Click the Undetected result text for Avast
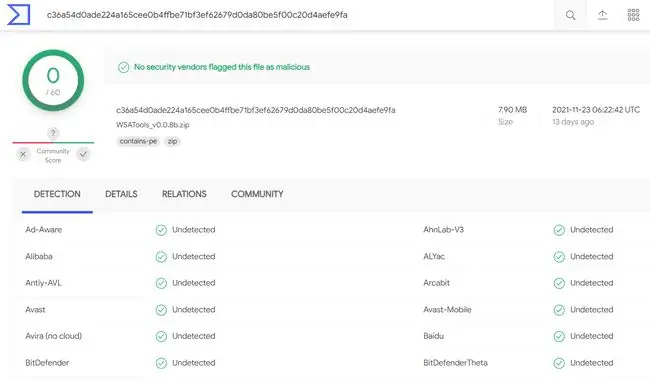 [x=194, y=309]
